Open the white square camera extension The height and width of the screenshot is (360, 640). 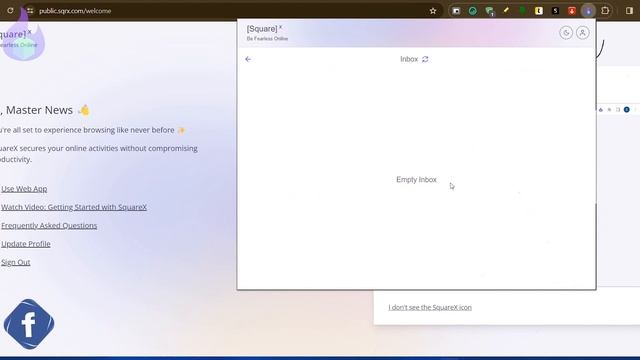coord(456,11)
